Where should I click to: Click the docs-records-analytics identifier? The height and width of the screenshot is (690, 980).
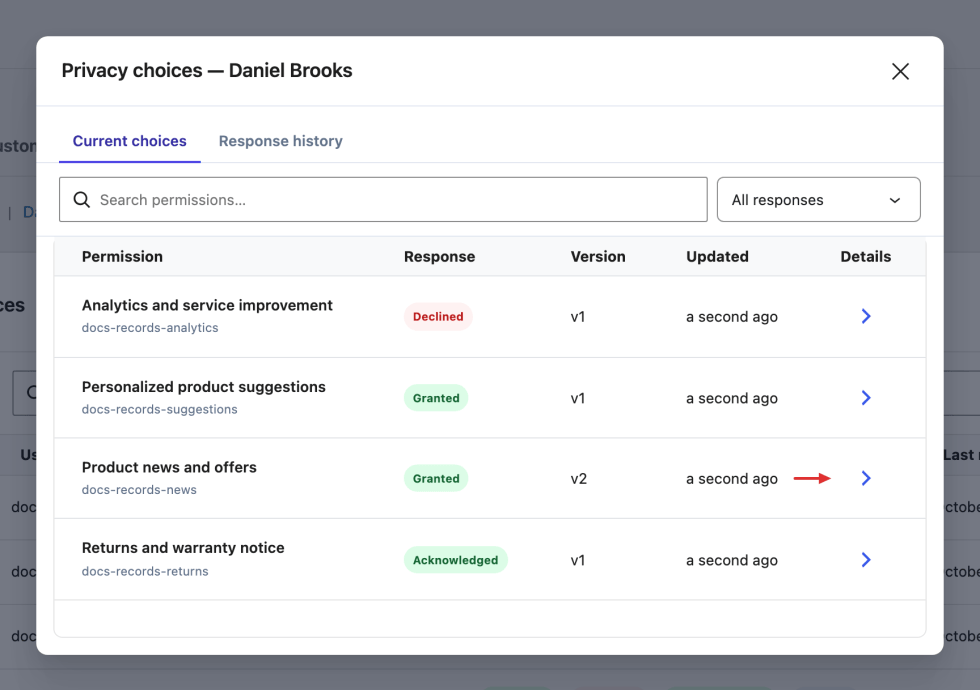[x=150, y=328]
